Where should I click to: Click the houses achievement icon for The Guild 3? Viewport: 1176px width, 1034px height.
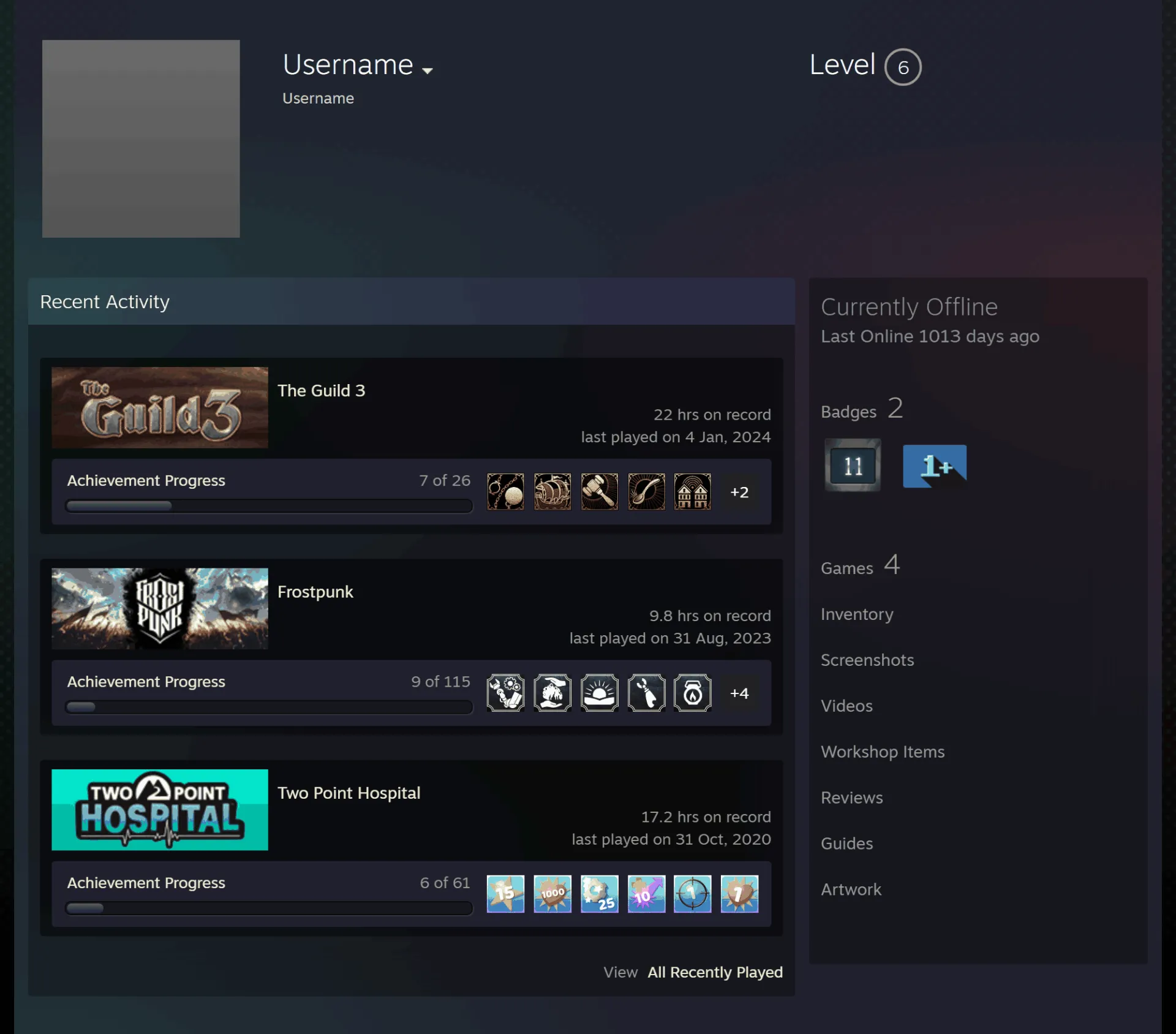[693, 491]
